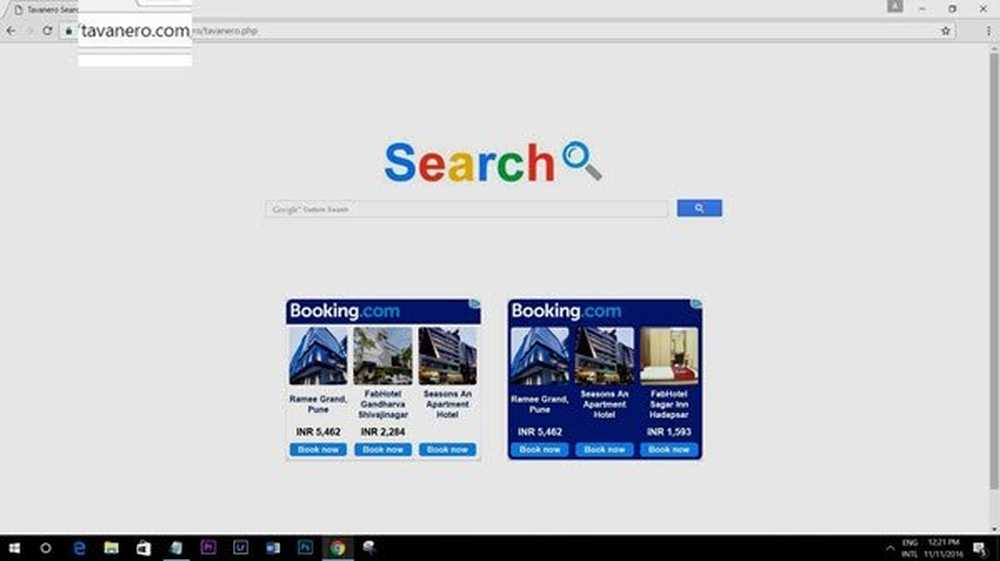Click the 'INR 1,593' price

tap(669, 432)
